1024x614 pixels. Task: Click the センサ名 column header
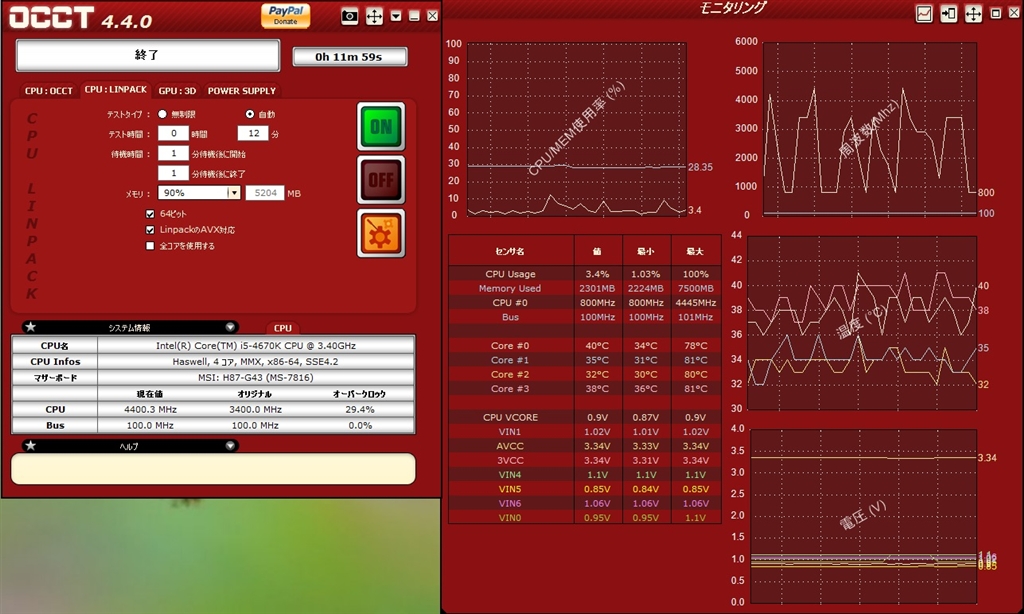pyautogui.click(x=510, y=251)
